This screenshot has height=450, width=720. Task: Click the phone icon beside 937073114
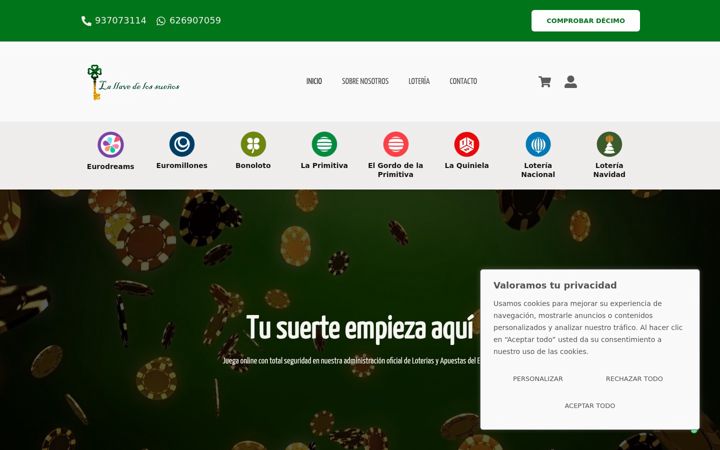pyautogui.click(x=86, y=21)
